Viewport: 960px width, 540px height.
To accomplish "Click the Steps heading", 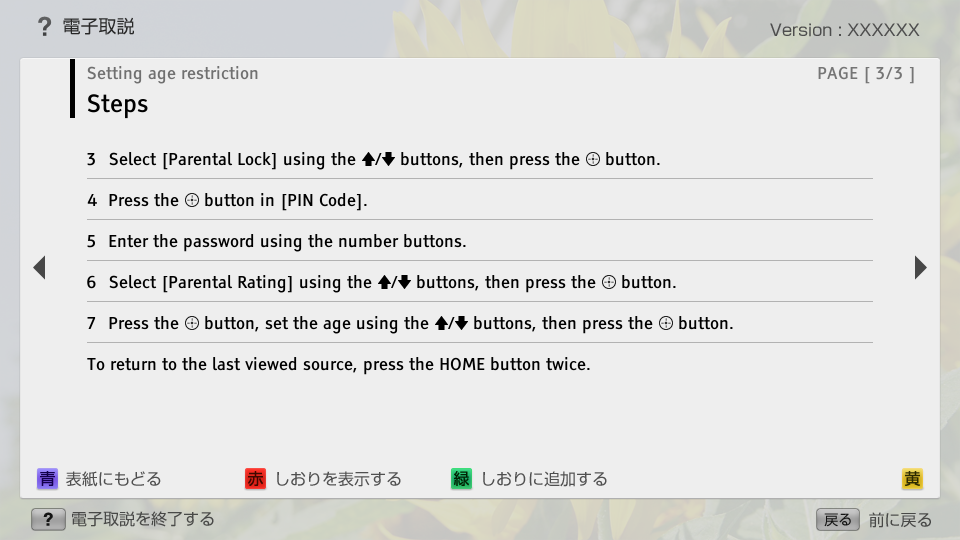I will point(117,104).
